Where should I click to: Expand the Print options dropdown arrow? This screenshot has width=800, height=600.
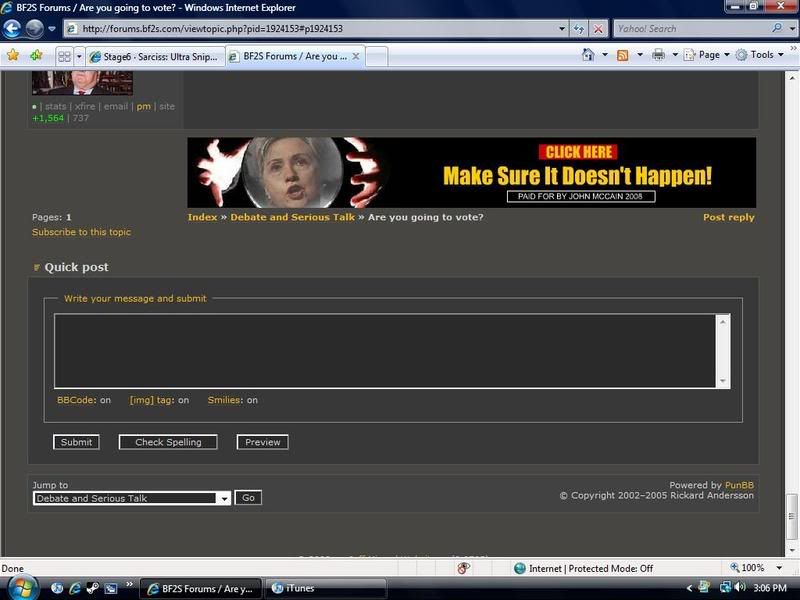tap(674, 55)
